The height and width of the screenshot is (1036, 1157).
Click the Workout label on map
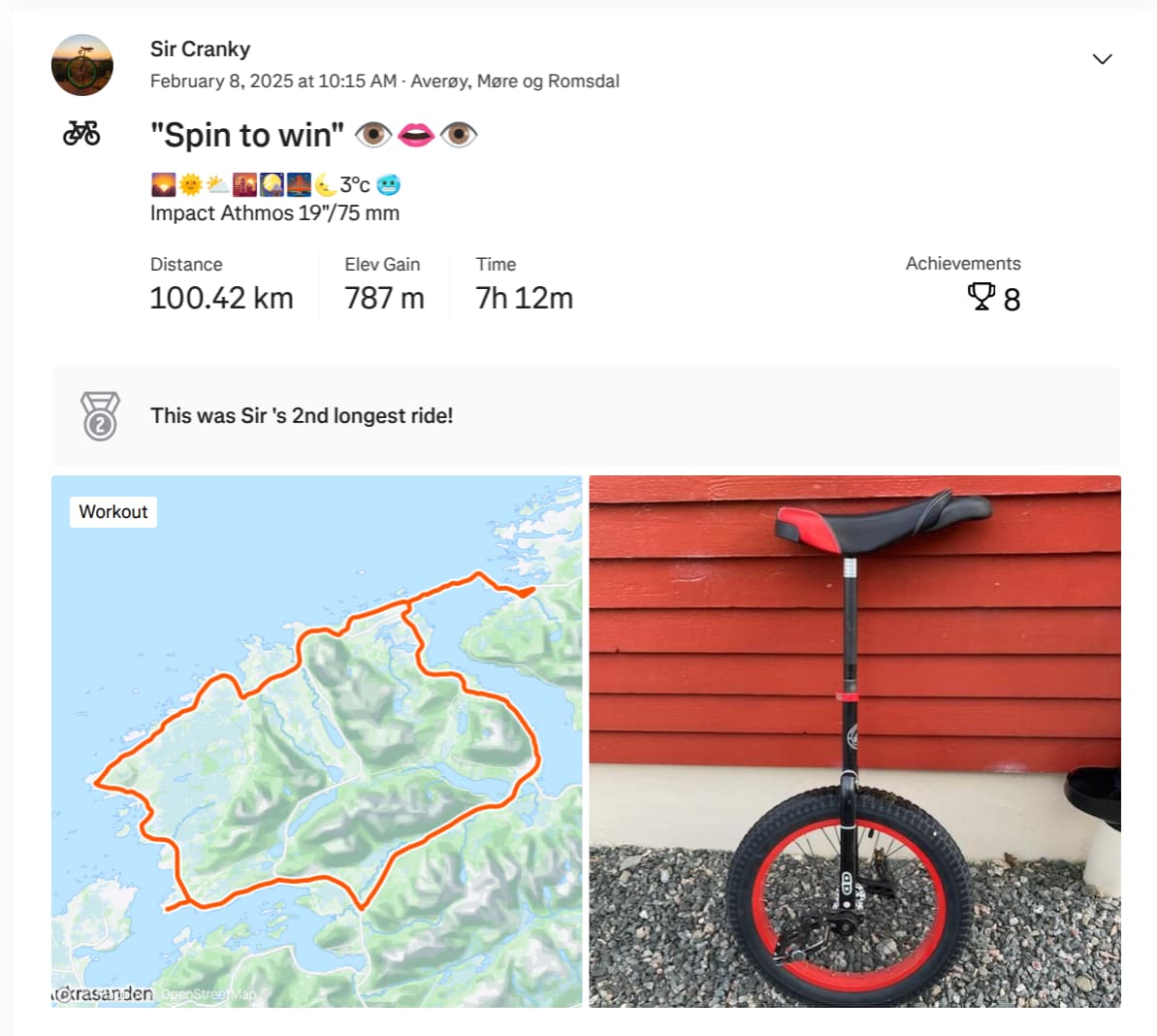(x=112, y=511)
